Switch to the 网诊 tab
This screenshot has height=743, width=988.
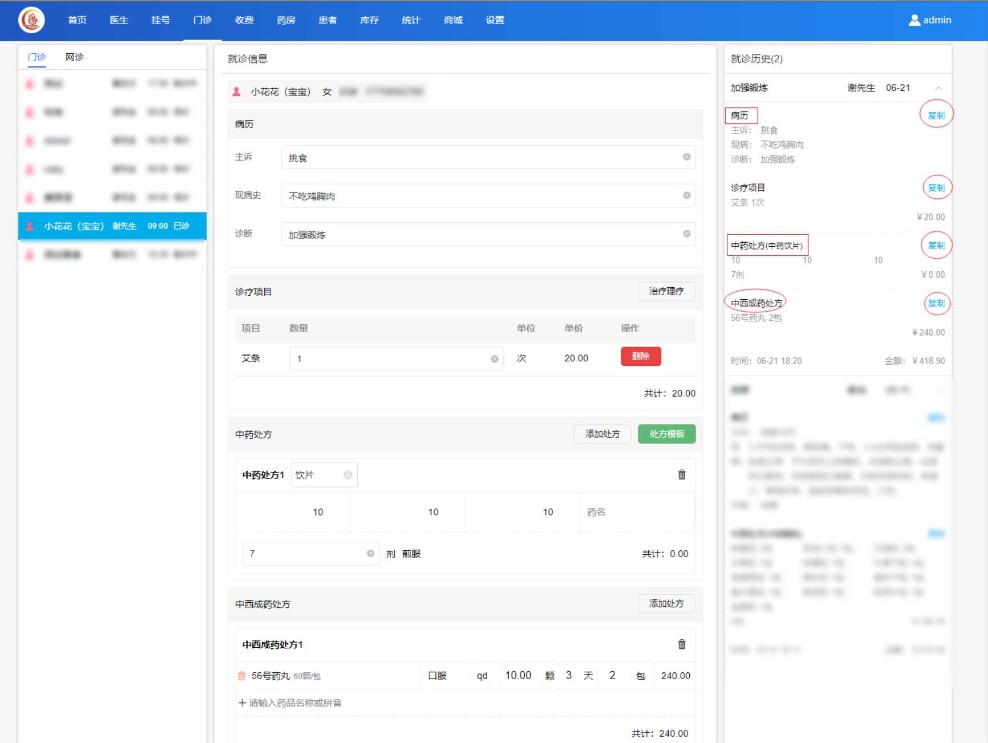74,57
